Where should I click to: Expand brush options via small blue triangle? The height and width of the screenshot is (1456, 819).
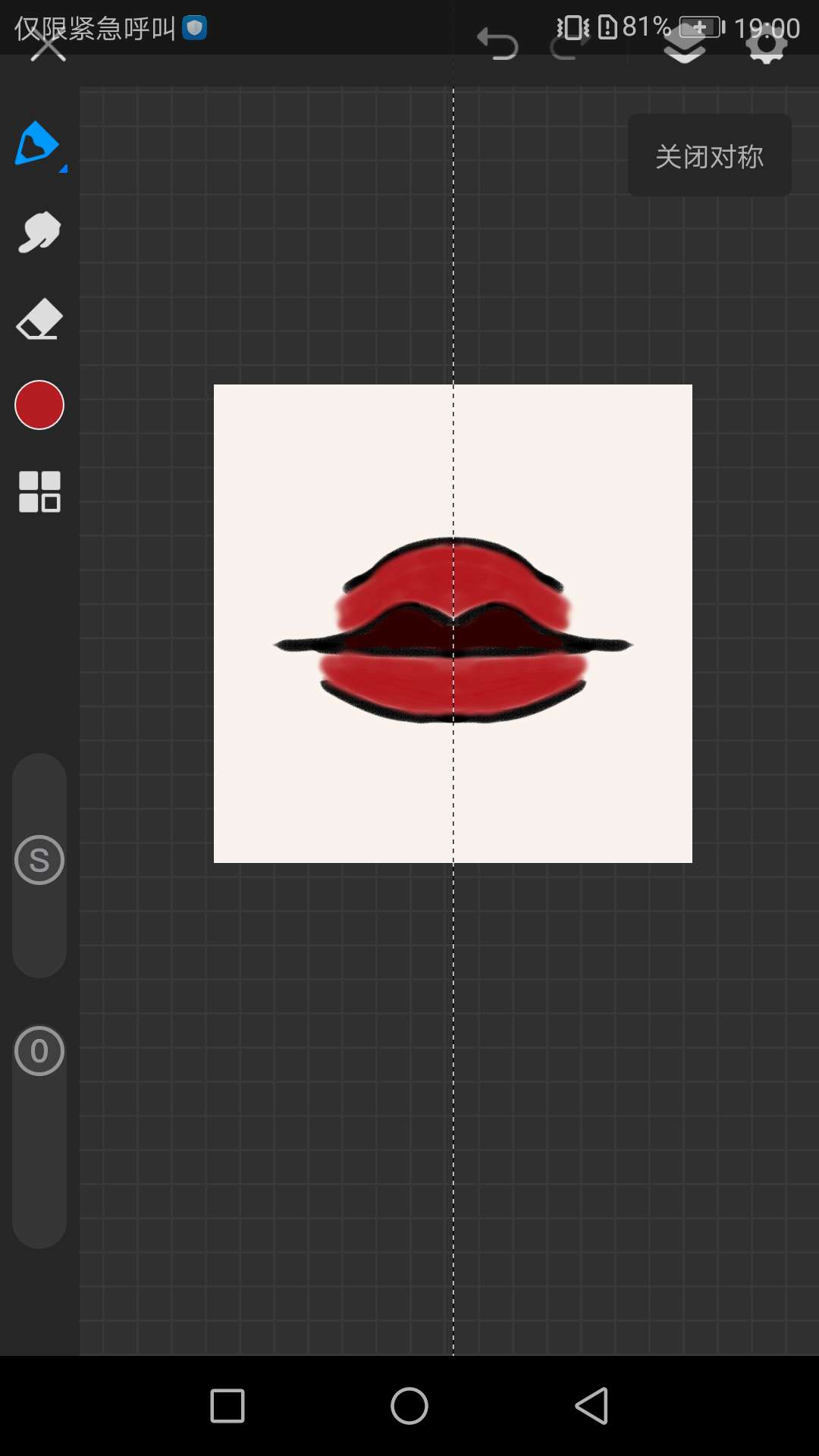point(64,168)
